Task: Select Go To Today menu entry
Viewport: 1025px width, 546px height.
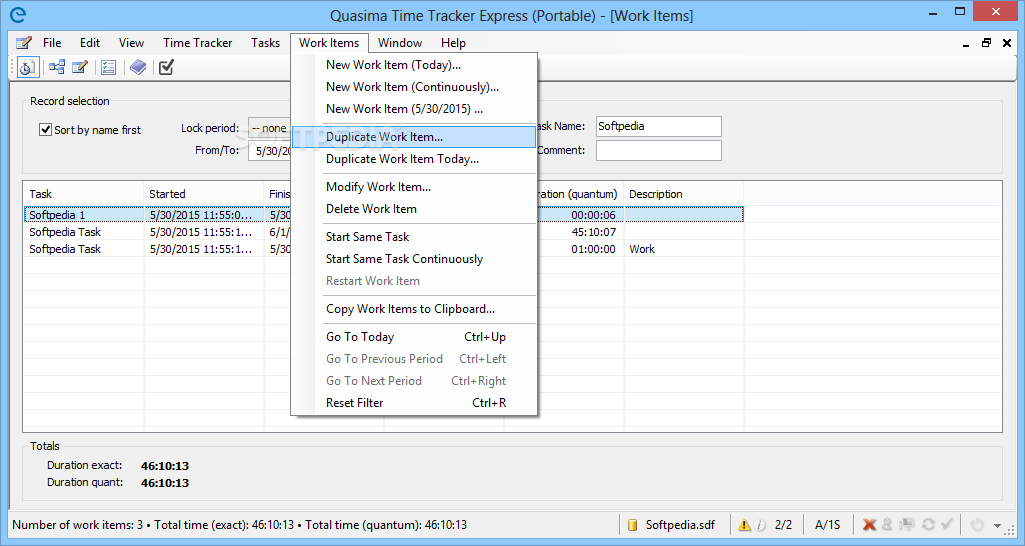Action: click(414, 337)
